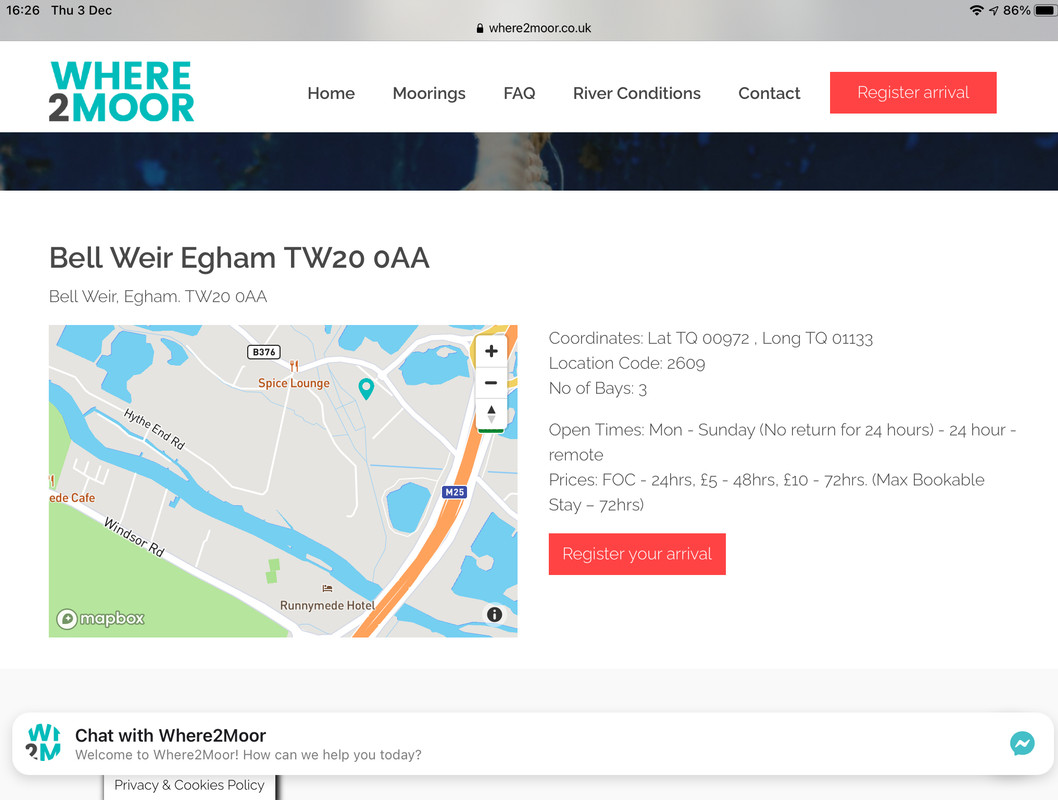
Task: Select the Location Code: 2609 text
Action: click(x=627, y=364)
